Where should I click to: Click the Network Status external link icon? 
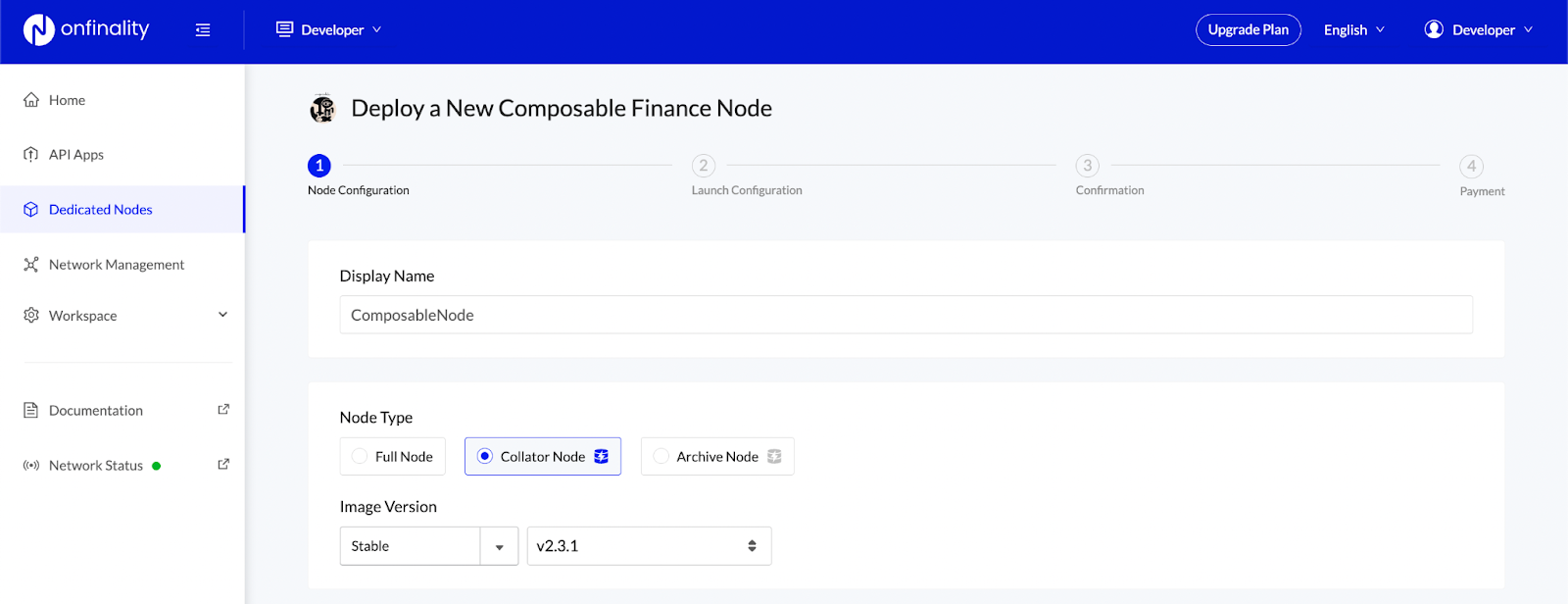coord(223,465)
